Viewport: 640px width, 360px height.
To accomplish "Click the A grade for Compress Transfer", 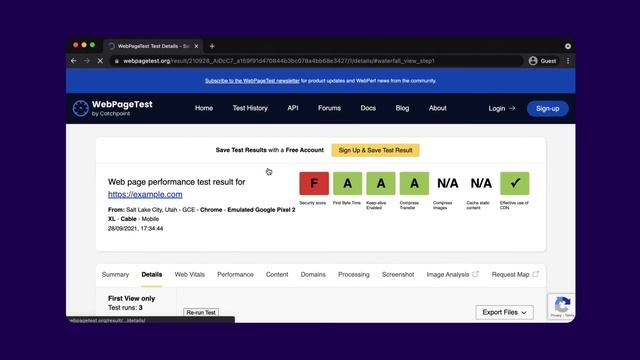I will click(414, 183).
